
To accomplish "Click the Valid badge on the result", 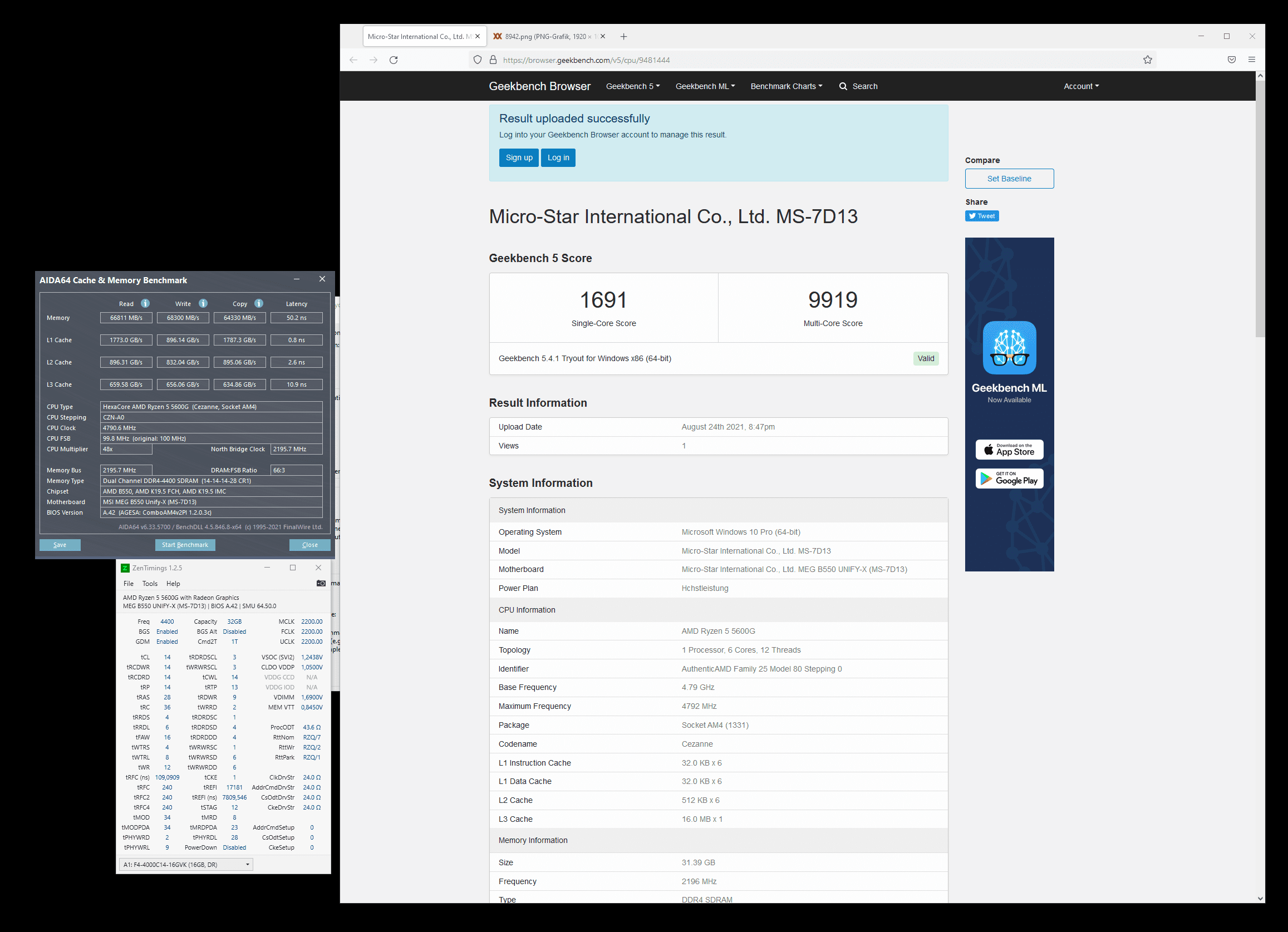I will click(926, 359).
